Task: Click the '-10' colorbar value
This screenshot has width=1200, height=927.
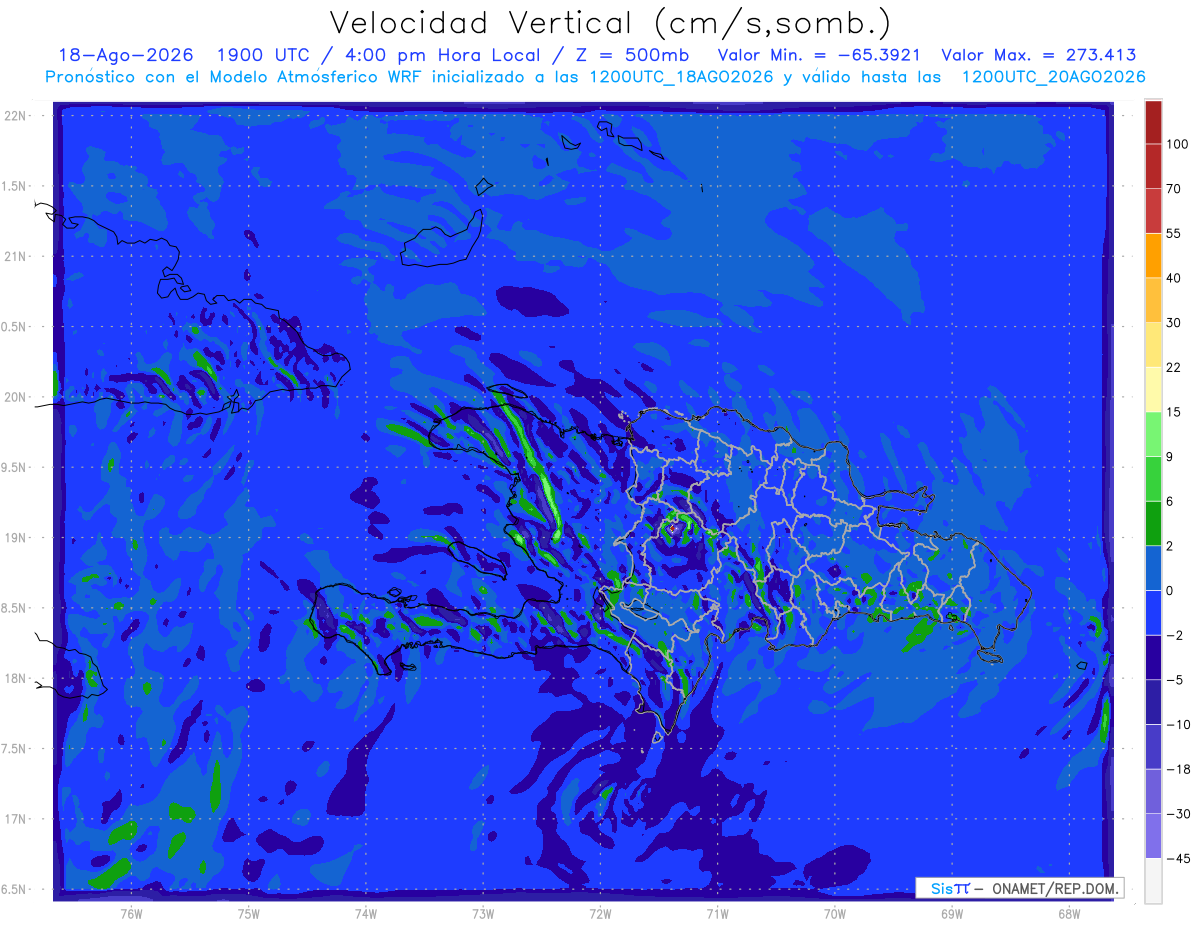Action: tap(1177, 724)
